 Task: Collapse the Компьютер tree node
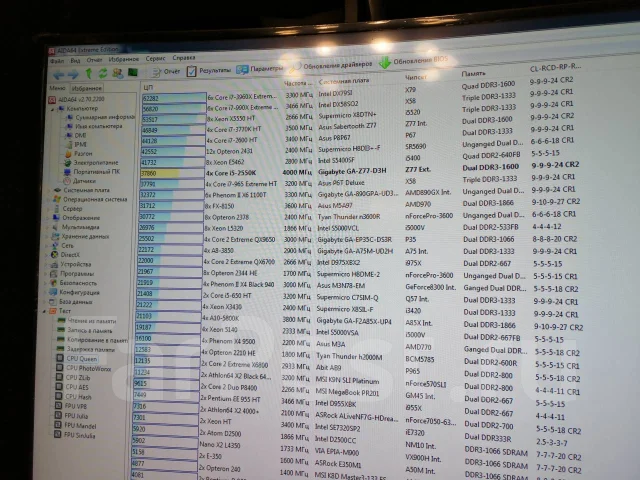[x=53, y=109]
